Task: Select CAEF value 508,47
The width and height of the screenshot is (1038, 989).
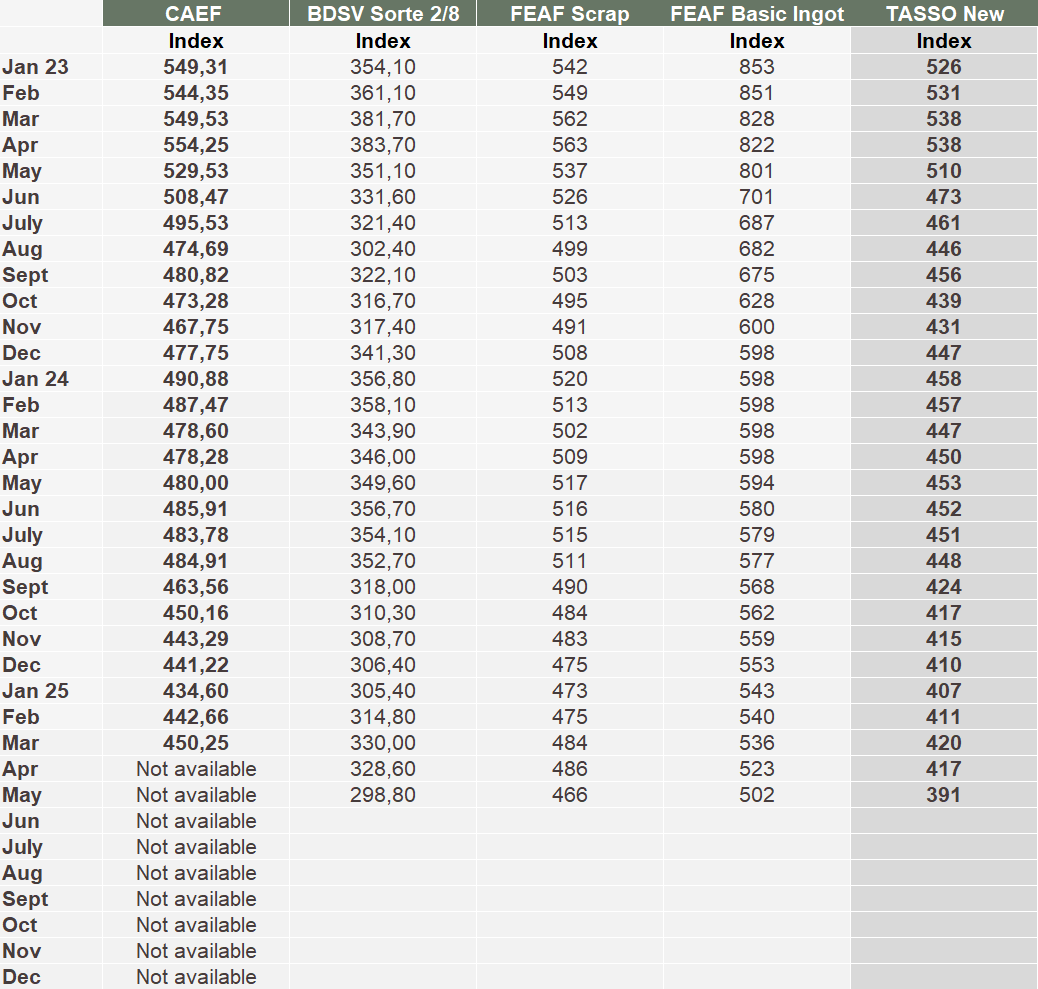Action: (x=196, y=197)
